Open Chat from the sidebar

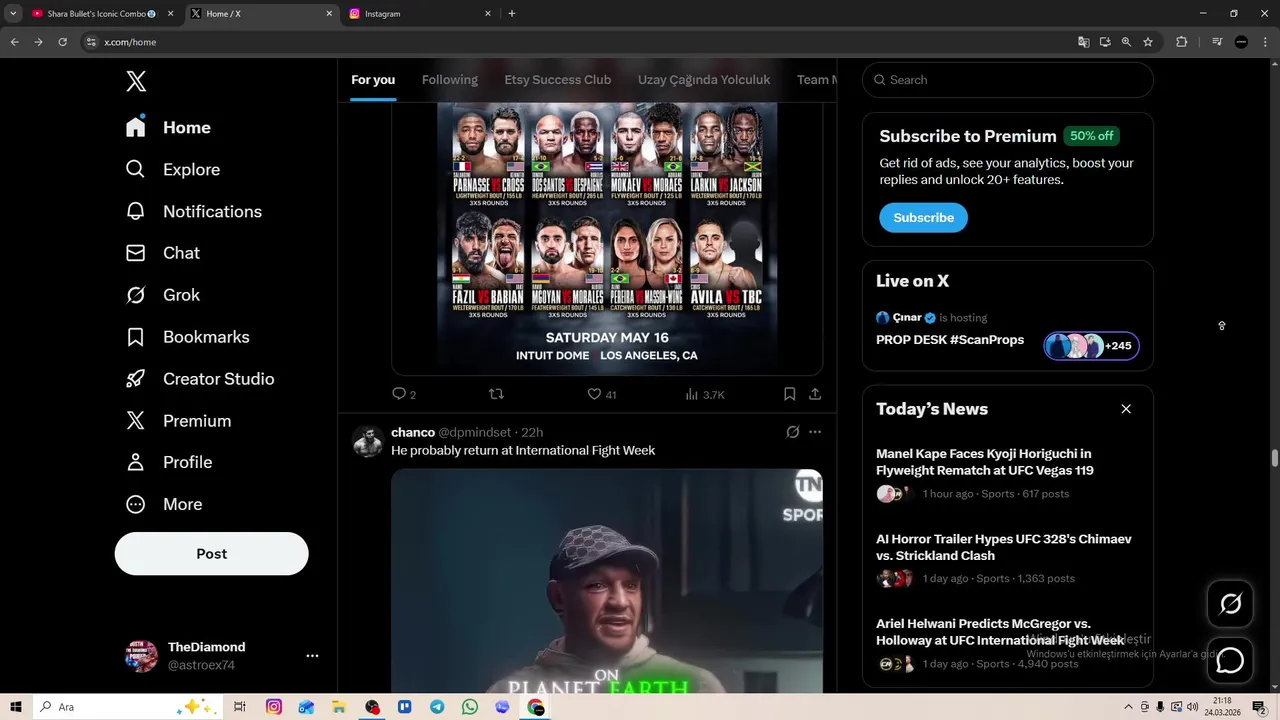click(x=162, y=254)
